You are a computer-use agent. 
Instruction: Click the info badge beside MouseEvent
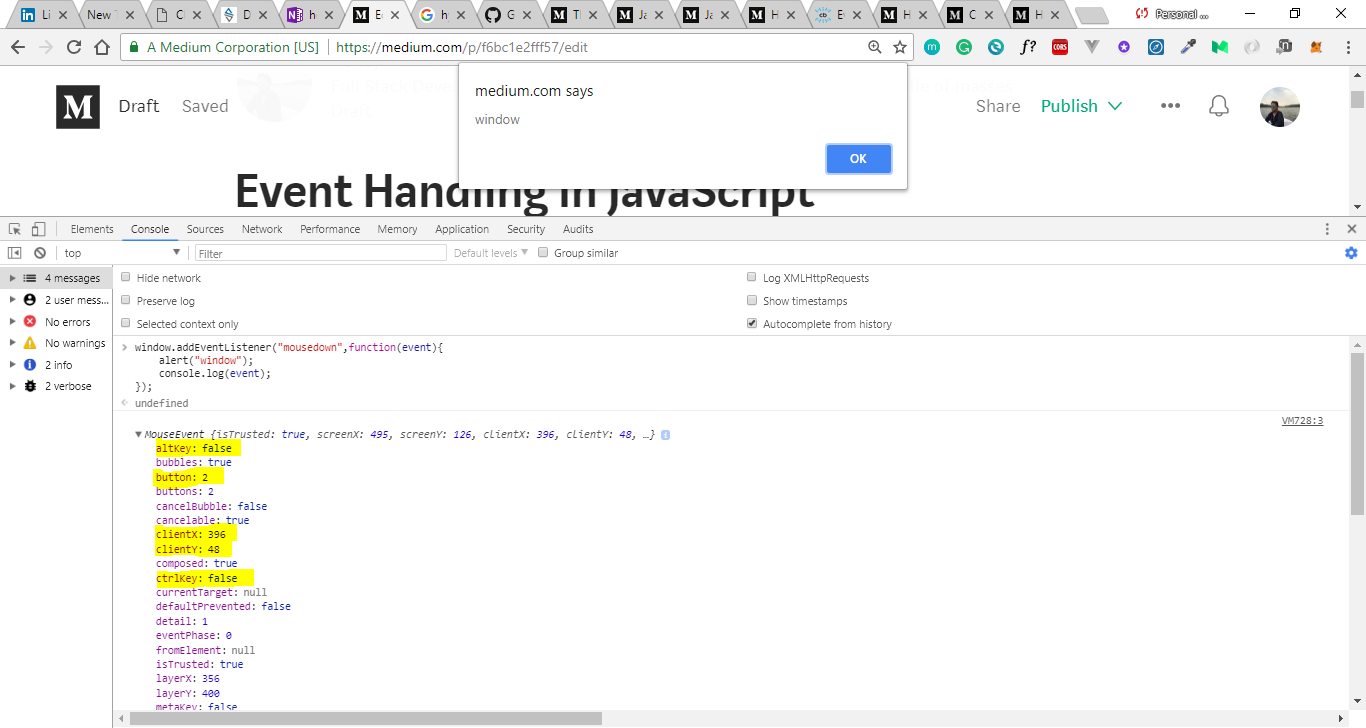(665, 435)
